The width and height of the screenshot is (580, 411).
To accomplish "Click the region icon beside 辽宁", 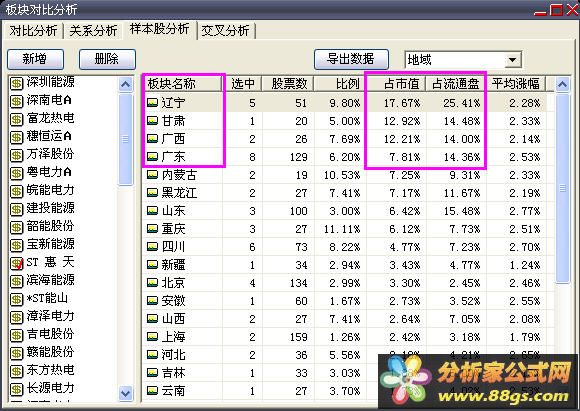I will click(152, 103).
